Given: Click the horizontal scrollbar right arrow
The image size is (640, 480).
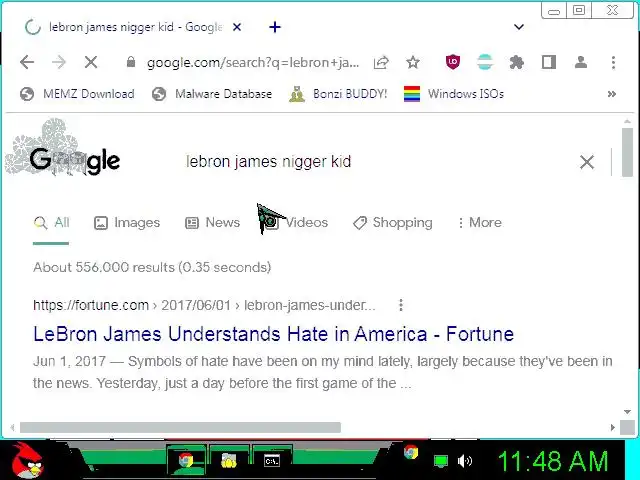Looking at the screenshot, I should 612,427.
